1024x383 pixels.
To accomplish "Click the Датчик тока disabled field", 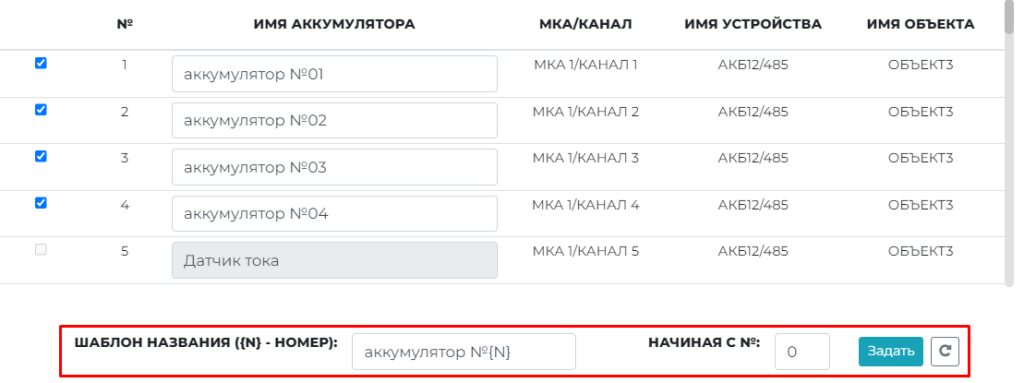I will tap(334, 261).
